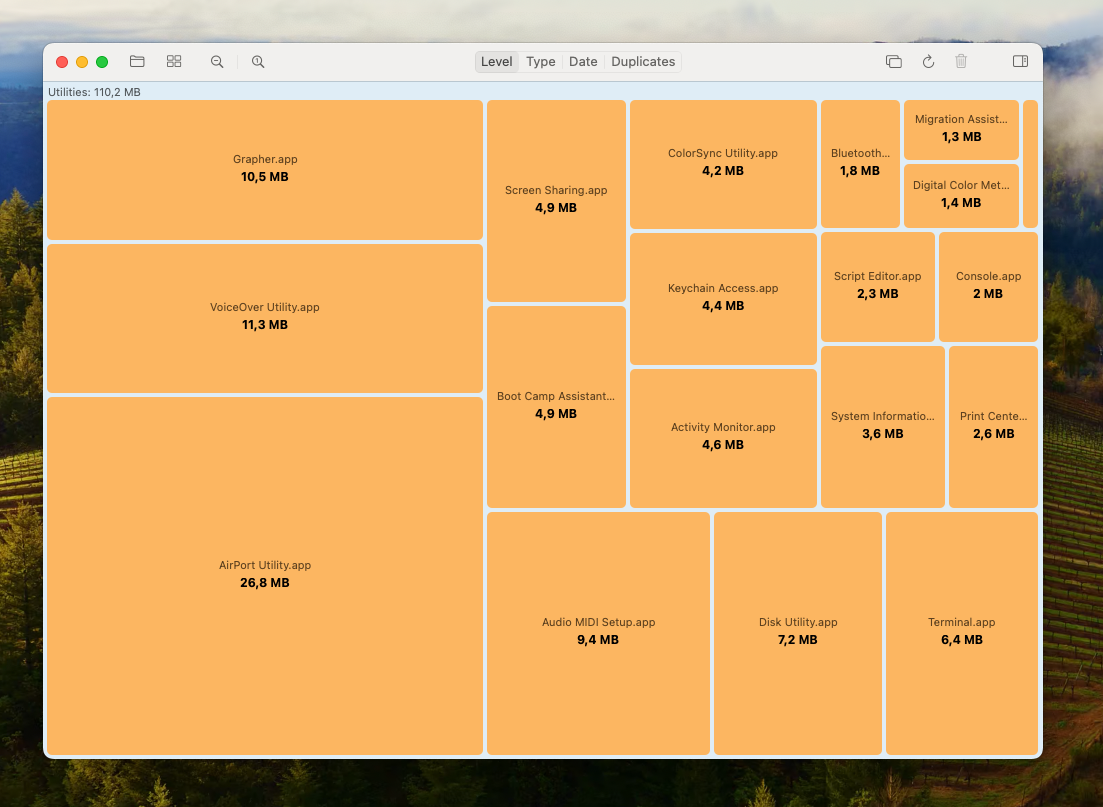The image size is (1103, 807).
Task: Click the grid view icon
Action: (174, 62)
